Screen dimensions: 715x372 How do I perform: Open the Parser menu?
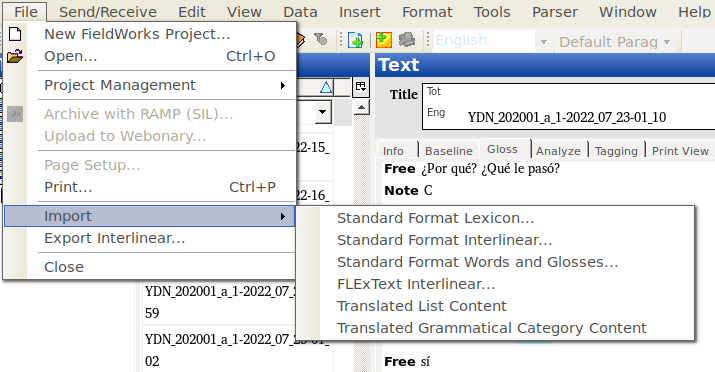555,12
